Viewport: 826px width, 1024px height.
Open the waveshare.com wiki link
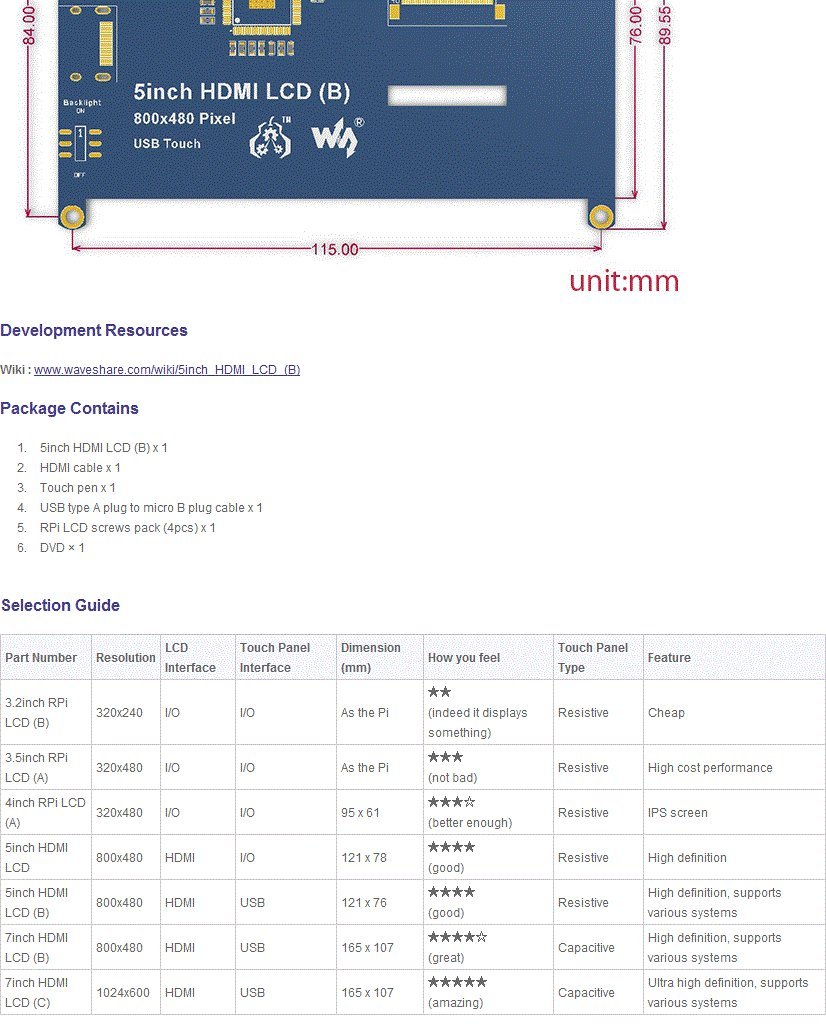pos(167,370)
